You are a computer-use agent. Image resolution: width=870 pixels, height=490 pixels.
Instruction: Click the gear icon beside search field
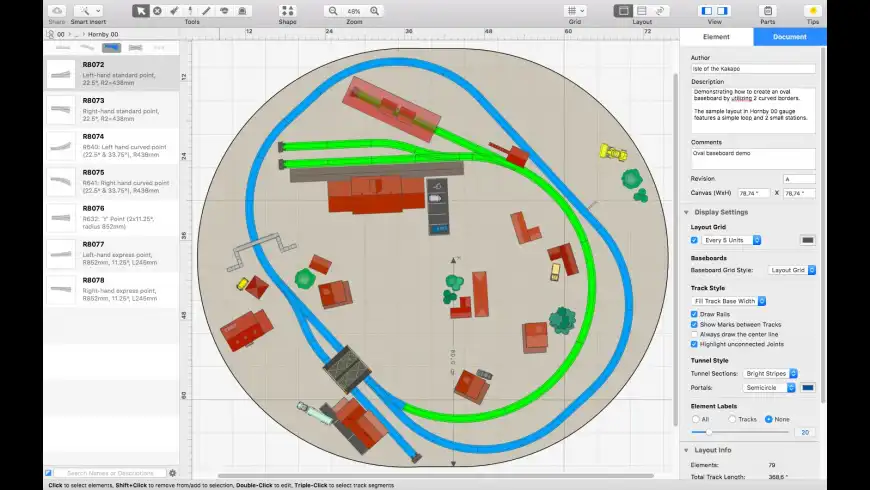click(x=173, y=473)
